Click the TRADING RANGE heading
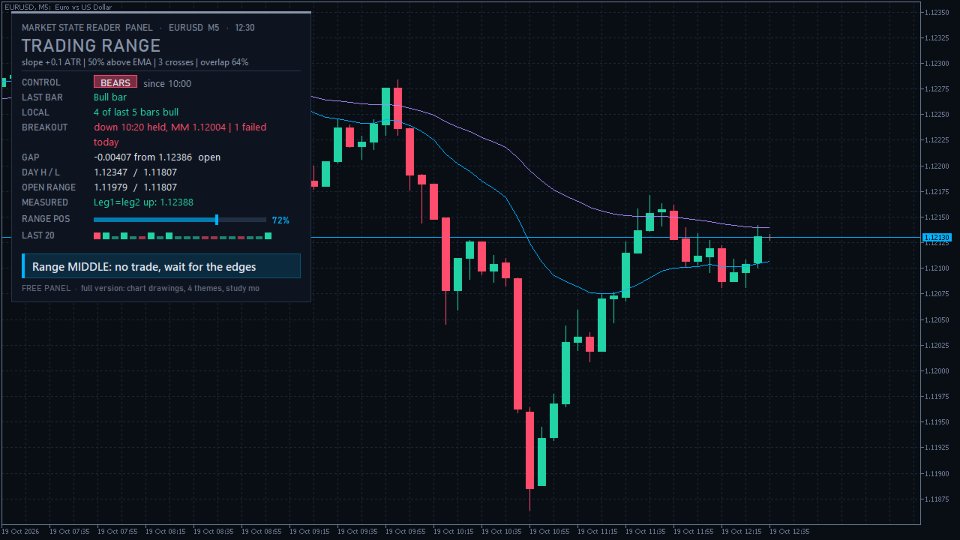The image size is (960, 540). tap(91, 46)
